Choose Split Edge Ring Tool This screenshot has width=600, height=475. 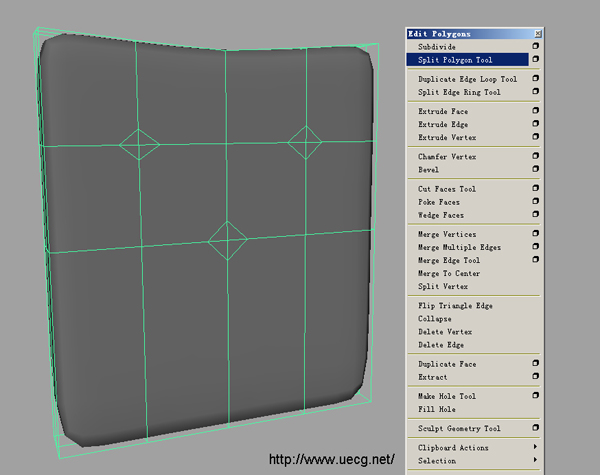tap(459, 92)
